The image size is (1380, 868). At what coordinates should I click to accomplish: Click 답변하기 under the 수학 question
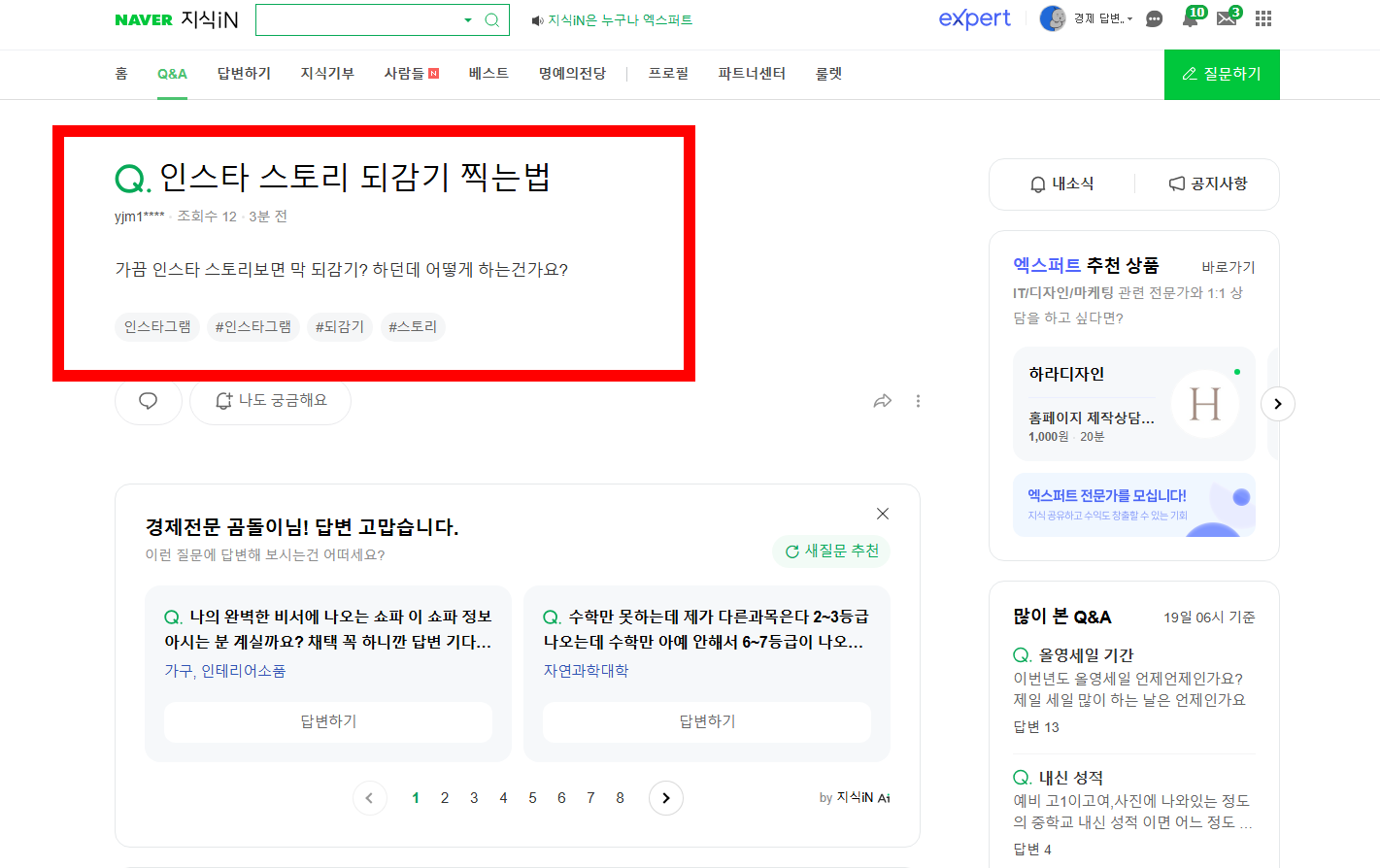(707, 721)
